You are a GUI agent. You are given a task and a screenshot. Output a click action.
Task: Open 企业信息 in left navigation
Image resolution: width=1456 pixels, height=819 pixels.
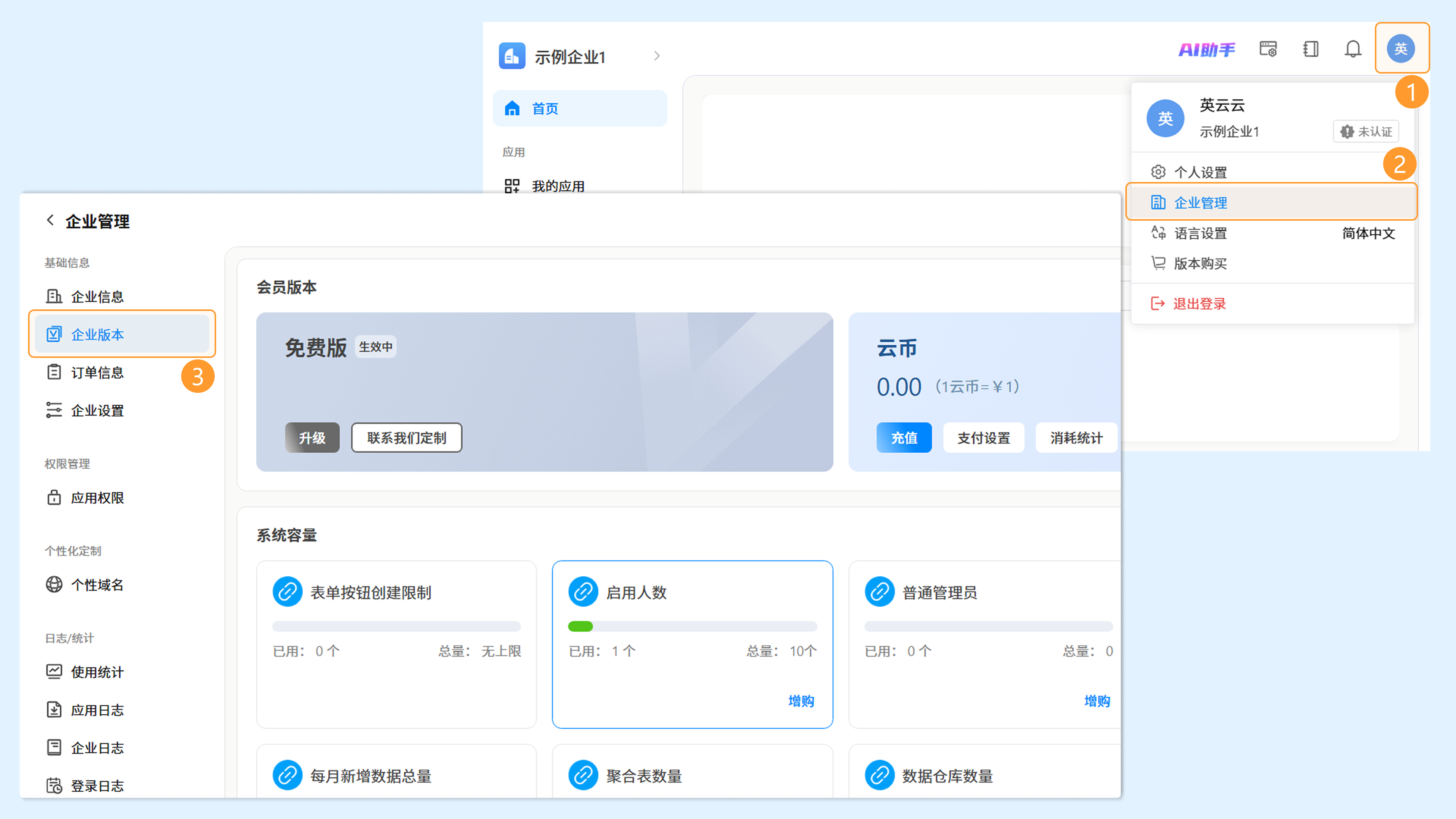pos(121,296)
